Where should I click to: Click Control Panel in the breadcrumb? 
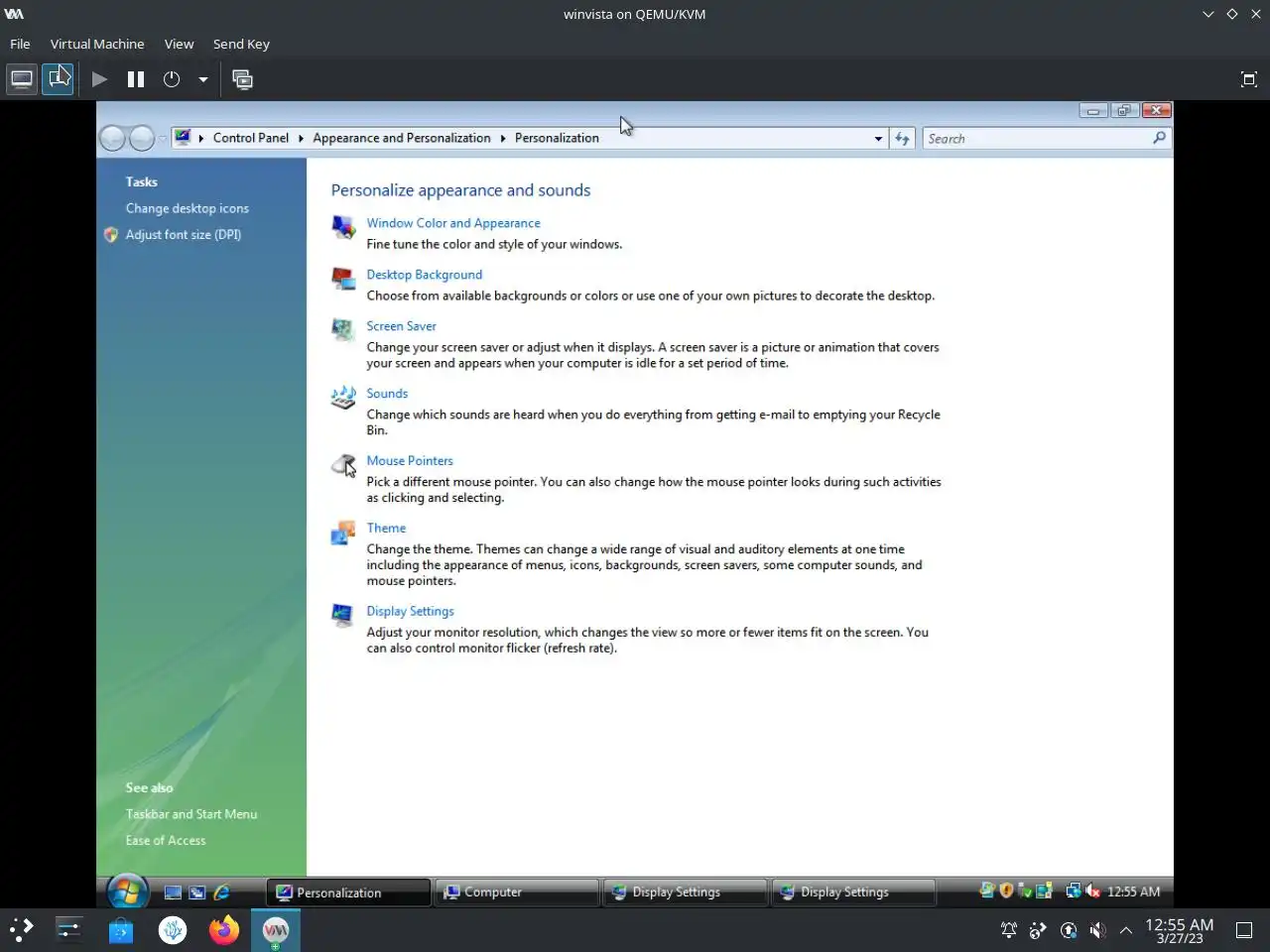251,138
